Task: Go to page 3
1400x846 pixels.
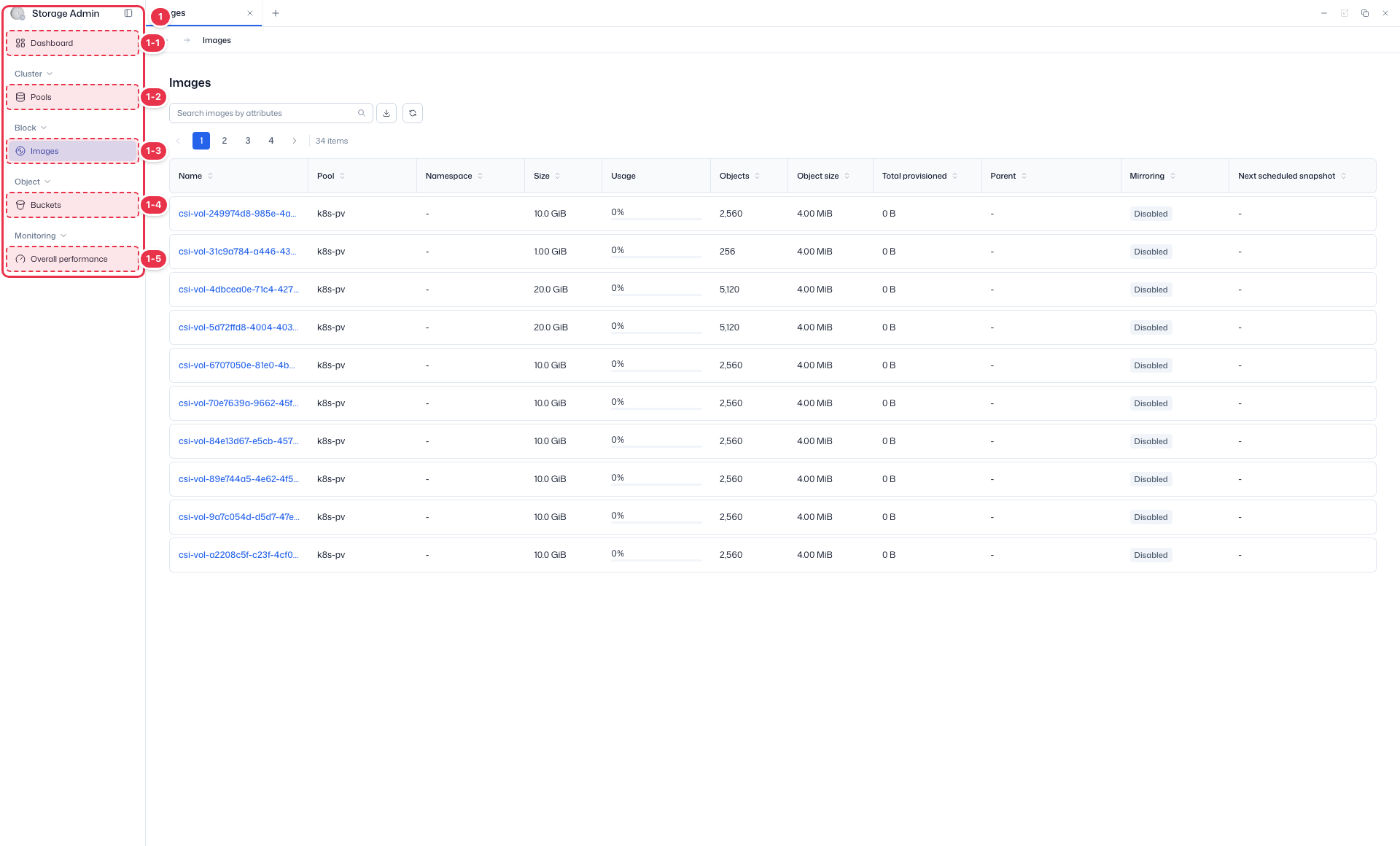Action: pos(248,141)
